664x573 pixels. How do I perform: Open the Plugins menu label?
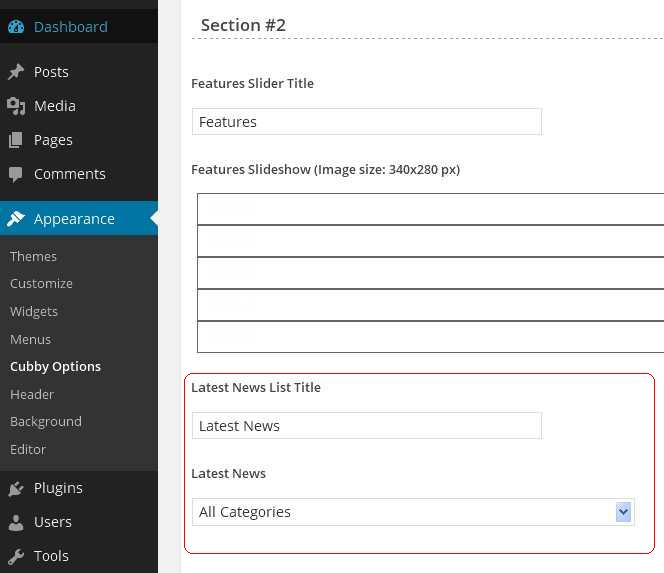tap(58, 488)
